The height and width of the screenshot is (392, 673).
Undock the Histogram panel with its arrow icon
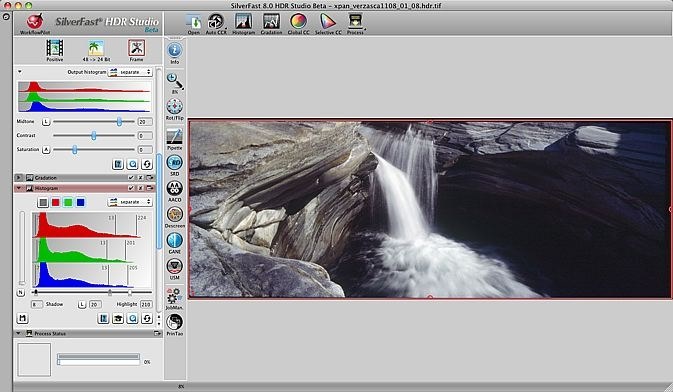point(150,188)
